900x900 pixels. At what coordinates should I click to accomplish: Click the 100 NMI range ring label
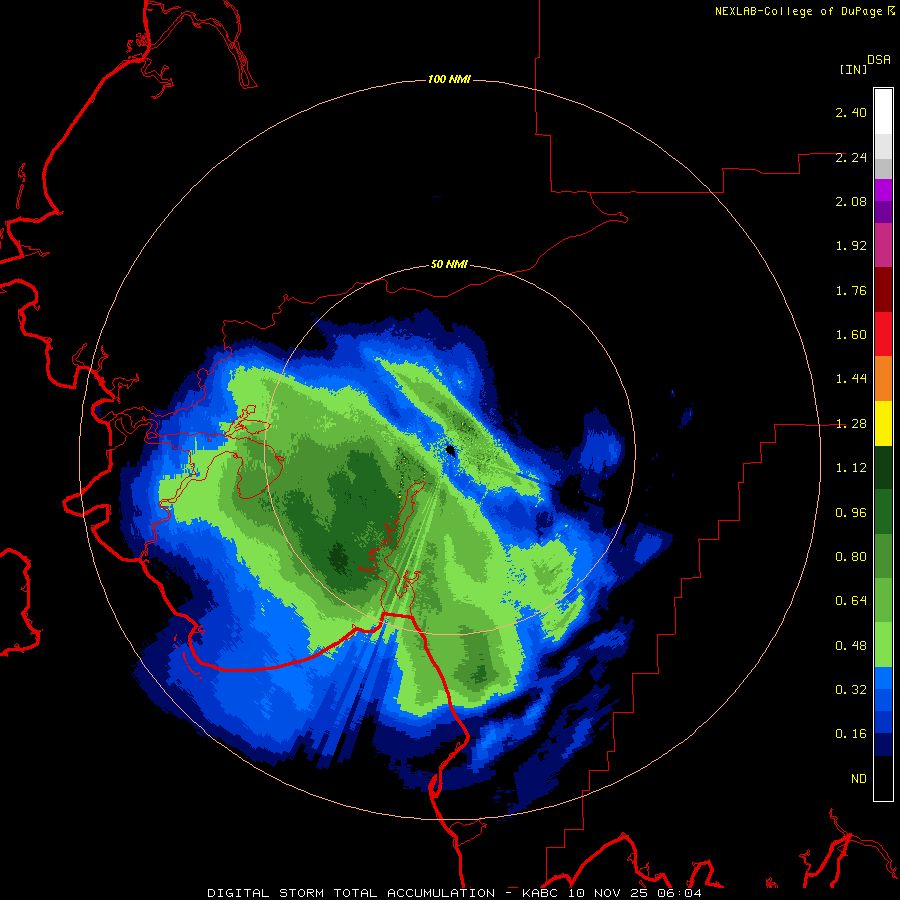(449, 79)
